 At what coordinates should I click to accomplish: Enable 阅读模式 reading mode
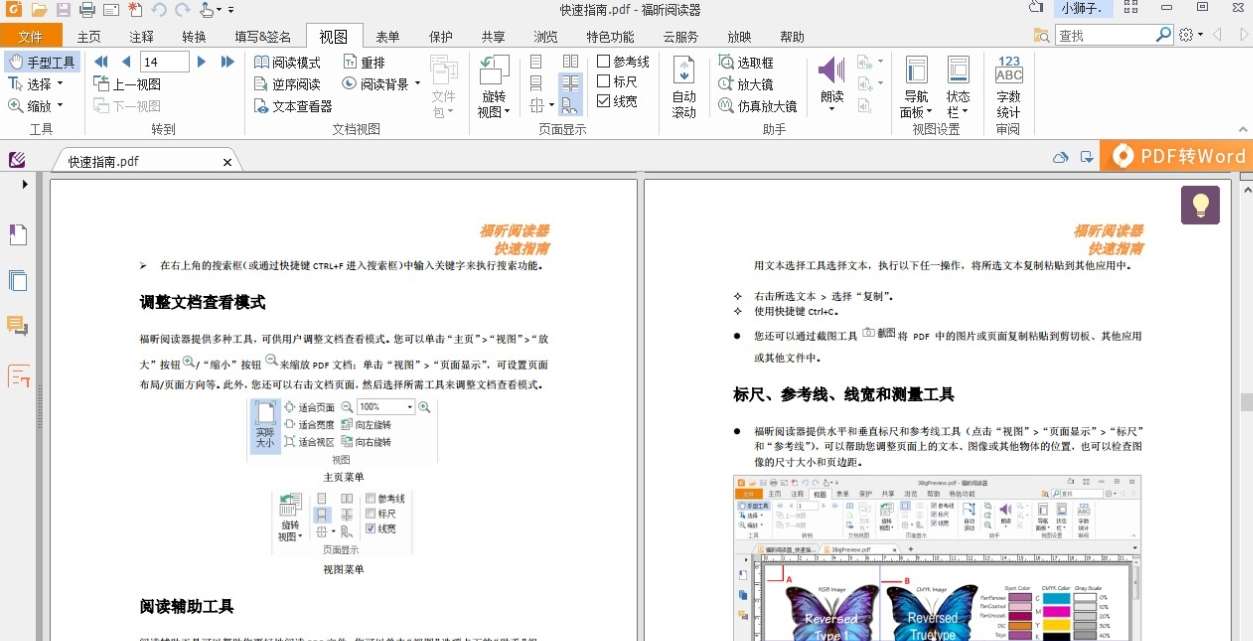(287, 62)
